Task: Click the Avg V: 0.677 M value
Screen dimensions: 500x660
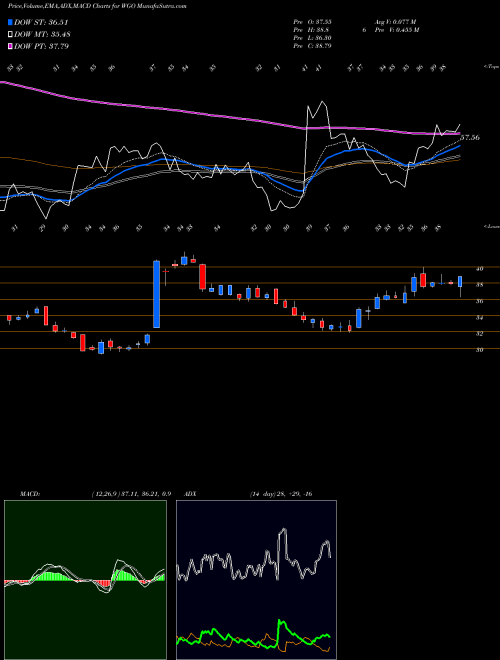Action: [397, 21]
